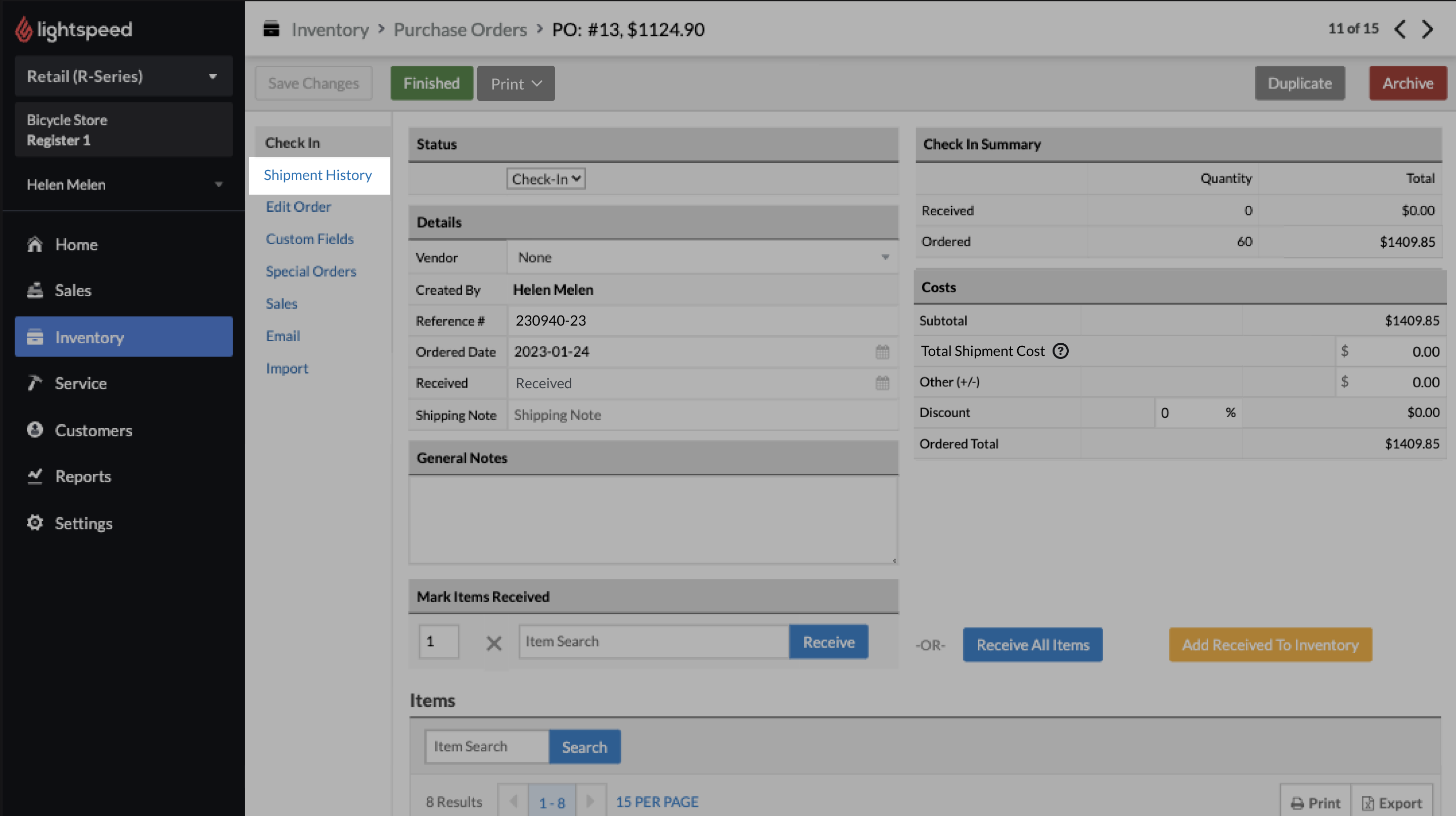Screen dimensions: 1456x816
Task: Click the Customers navigation icon
Action: (x=36, y=430)
